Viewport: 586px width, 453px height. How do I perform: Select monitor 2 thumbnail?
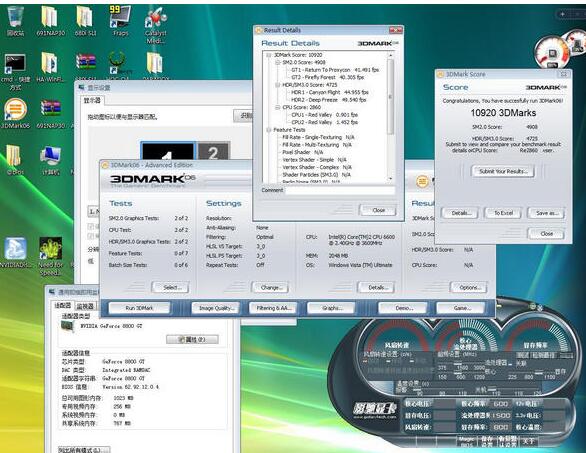pos(213,151)
